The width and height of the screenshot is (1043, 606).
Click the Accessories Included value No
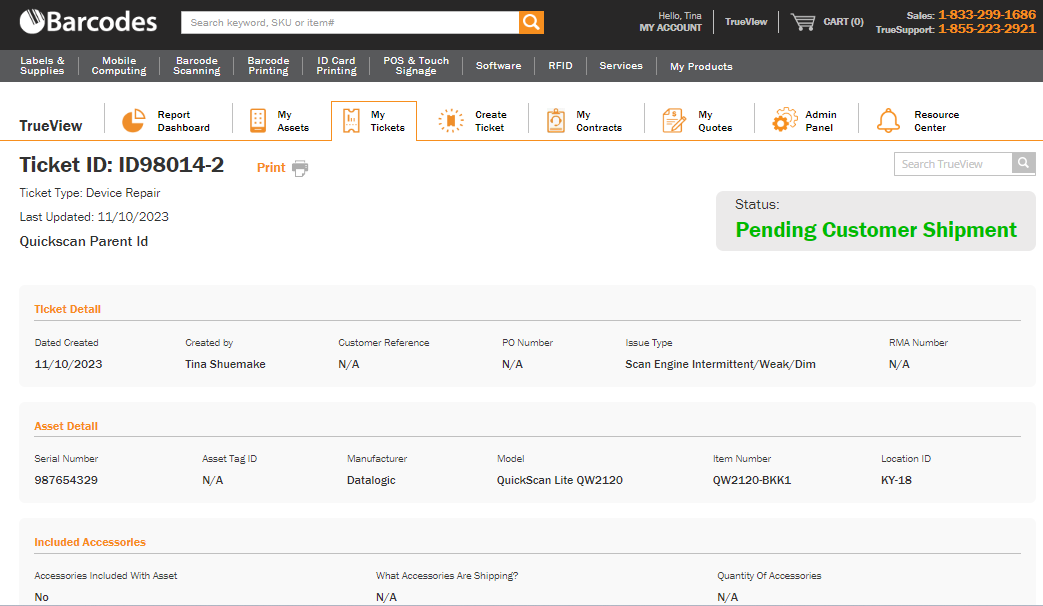tap(41, 597)
